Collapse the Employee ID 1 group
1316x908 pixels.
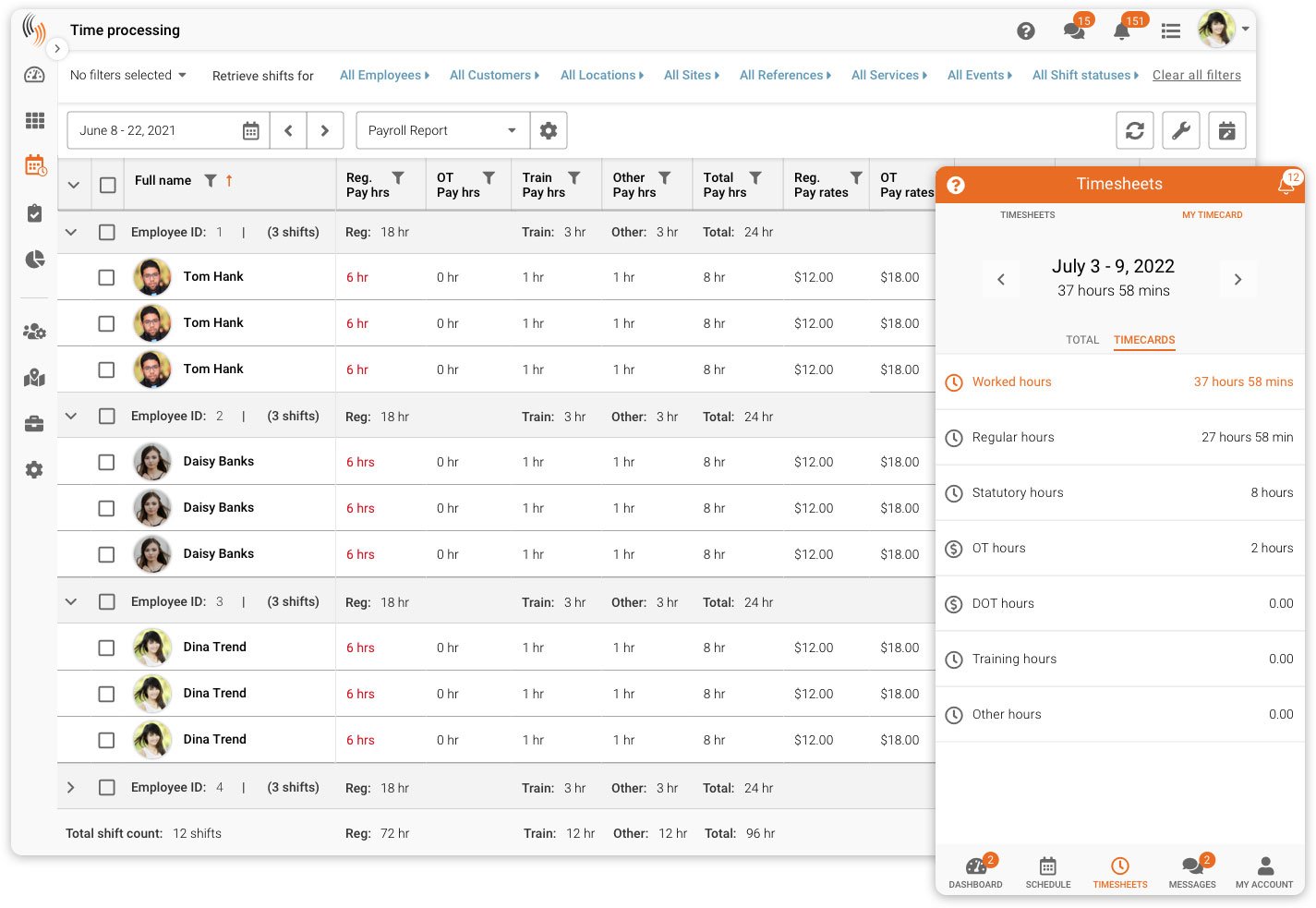pos(71,233)
